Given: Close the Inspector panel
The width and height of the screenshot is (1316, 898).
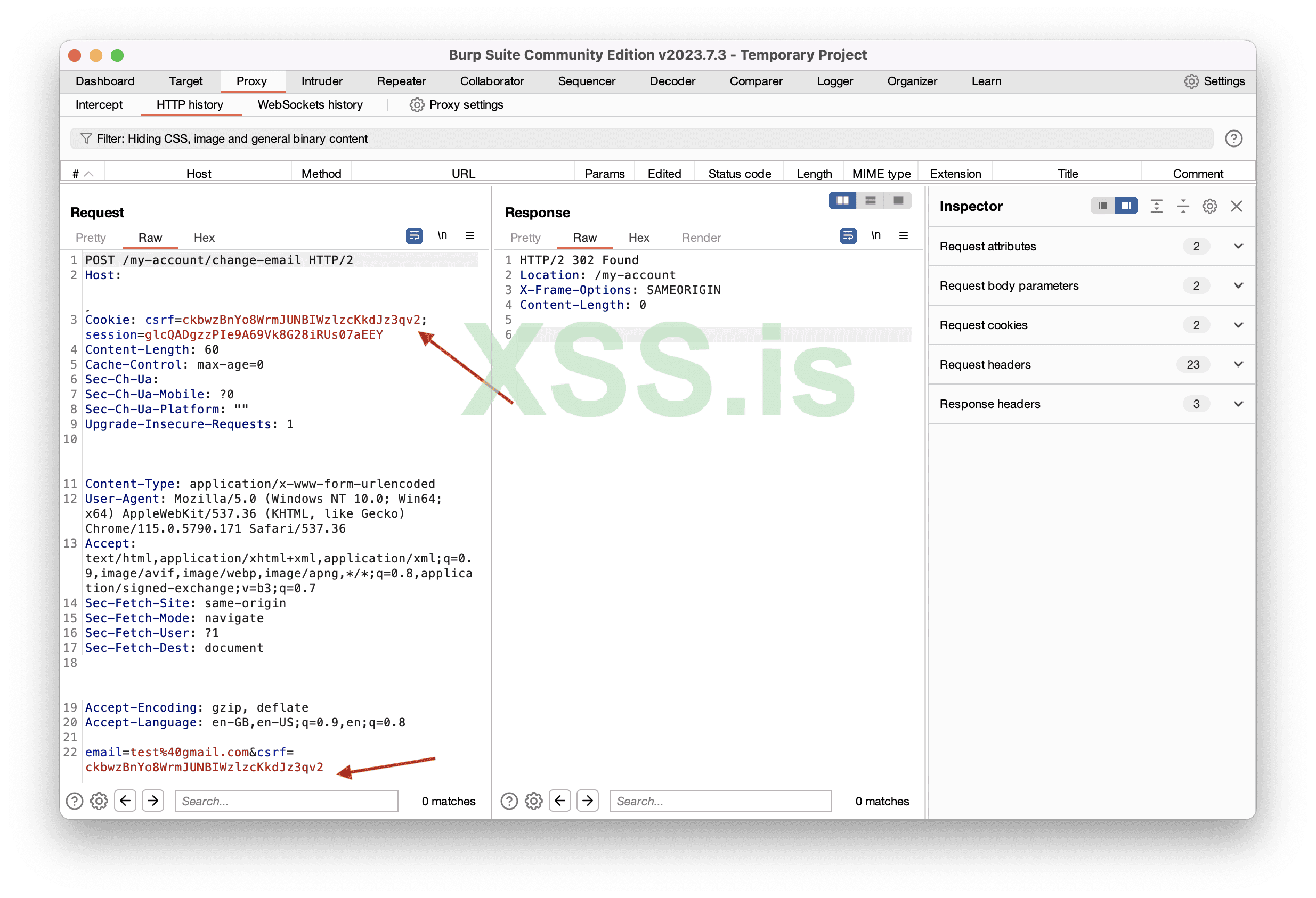Looking at the screenshot, I should (1236, 206).
